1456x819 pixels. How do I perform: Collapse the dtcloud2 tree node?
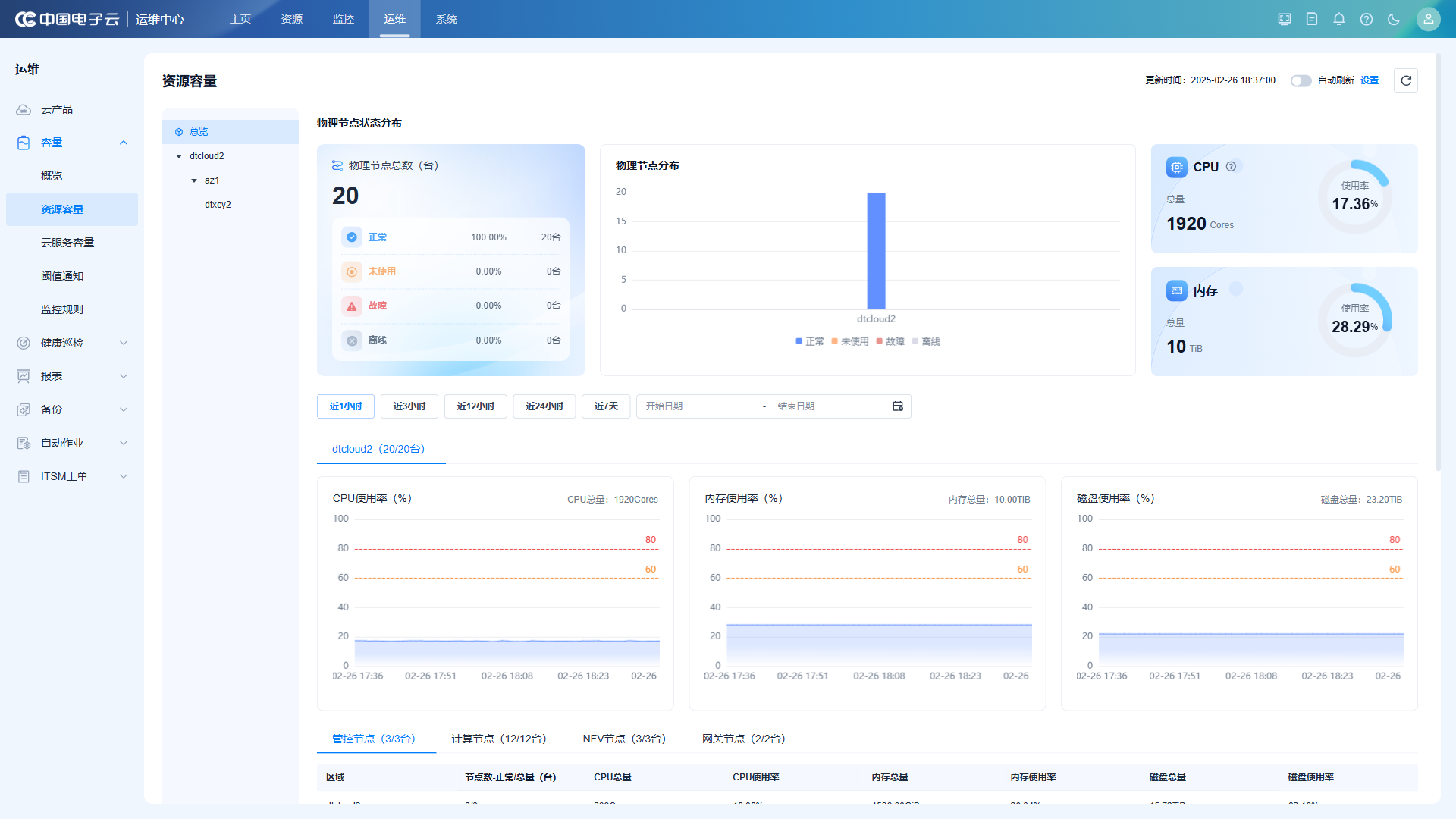point(179,156)
